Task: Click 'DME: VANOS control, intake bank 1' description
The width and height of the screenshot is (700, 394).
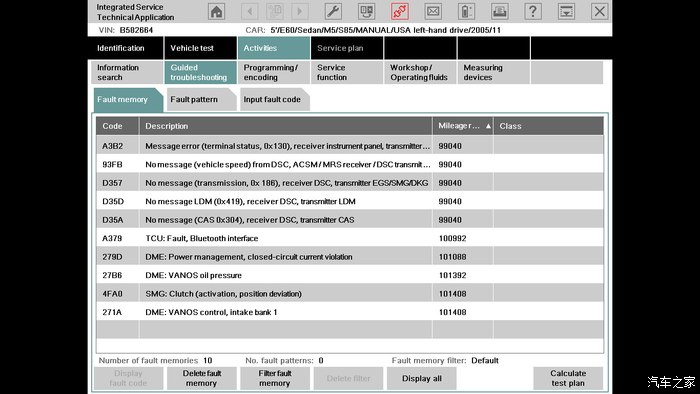Action: (211, 312)
